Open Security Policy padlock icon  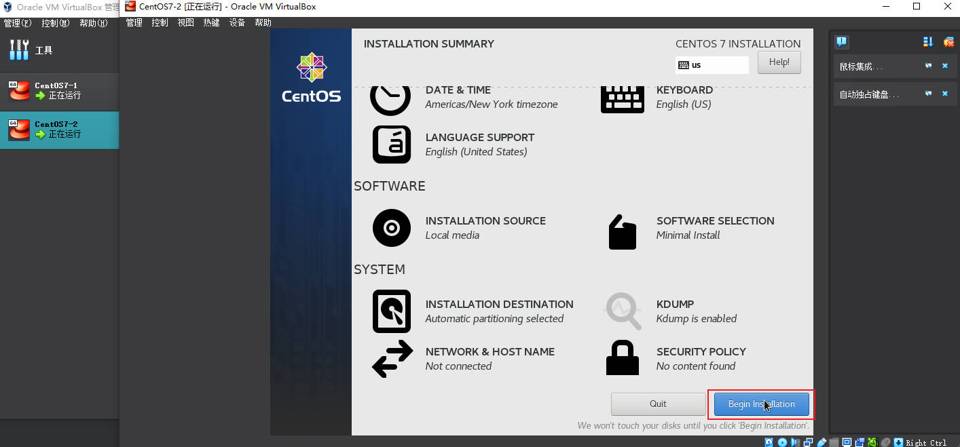click(x=622, y=358)
